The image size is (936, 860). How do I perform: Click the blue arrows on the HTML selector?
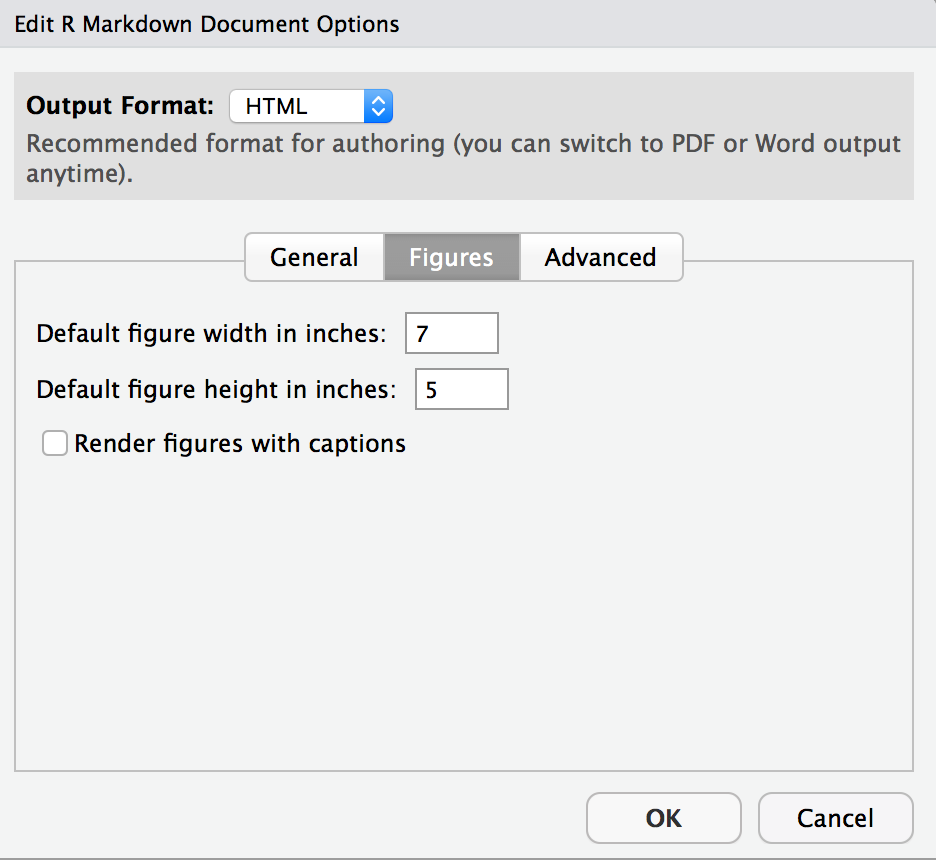tap(378, 106)
